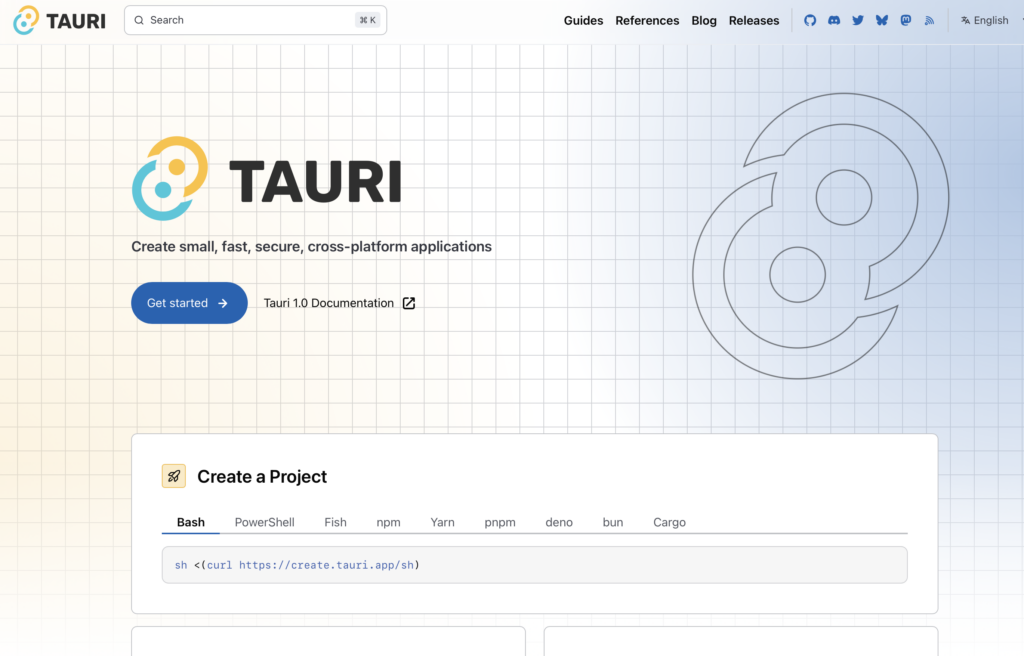This screenshot has height=656, width=1024.
Task: Open the Tauri 1.0 Documentation link
Action: 339,303
